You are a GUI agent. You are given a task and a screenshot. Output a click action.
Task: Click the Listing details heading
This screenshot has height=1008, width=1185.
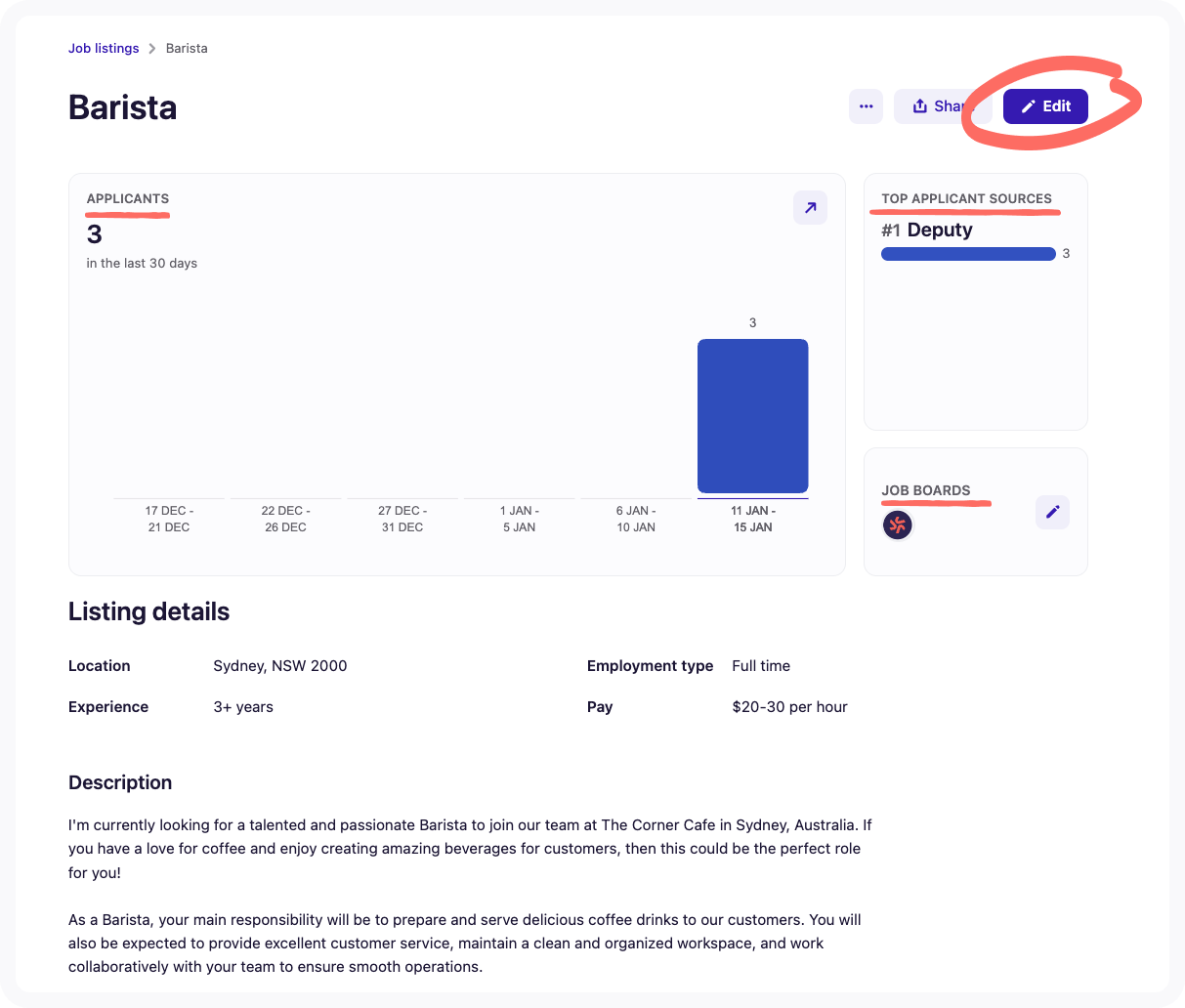pos(148,611)
